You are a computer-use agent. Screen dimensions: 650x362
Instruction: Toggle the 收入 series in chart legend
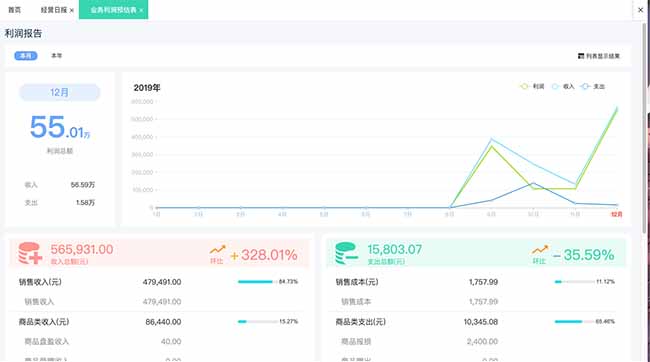563,86
